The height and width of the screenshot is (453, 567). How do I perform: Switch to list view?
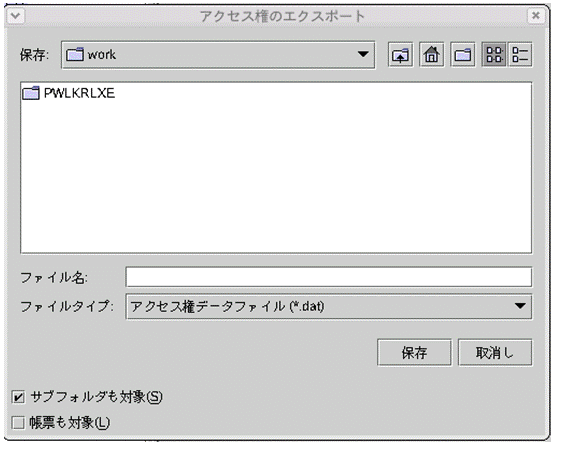pyautogui.click(x=494, y=55)
